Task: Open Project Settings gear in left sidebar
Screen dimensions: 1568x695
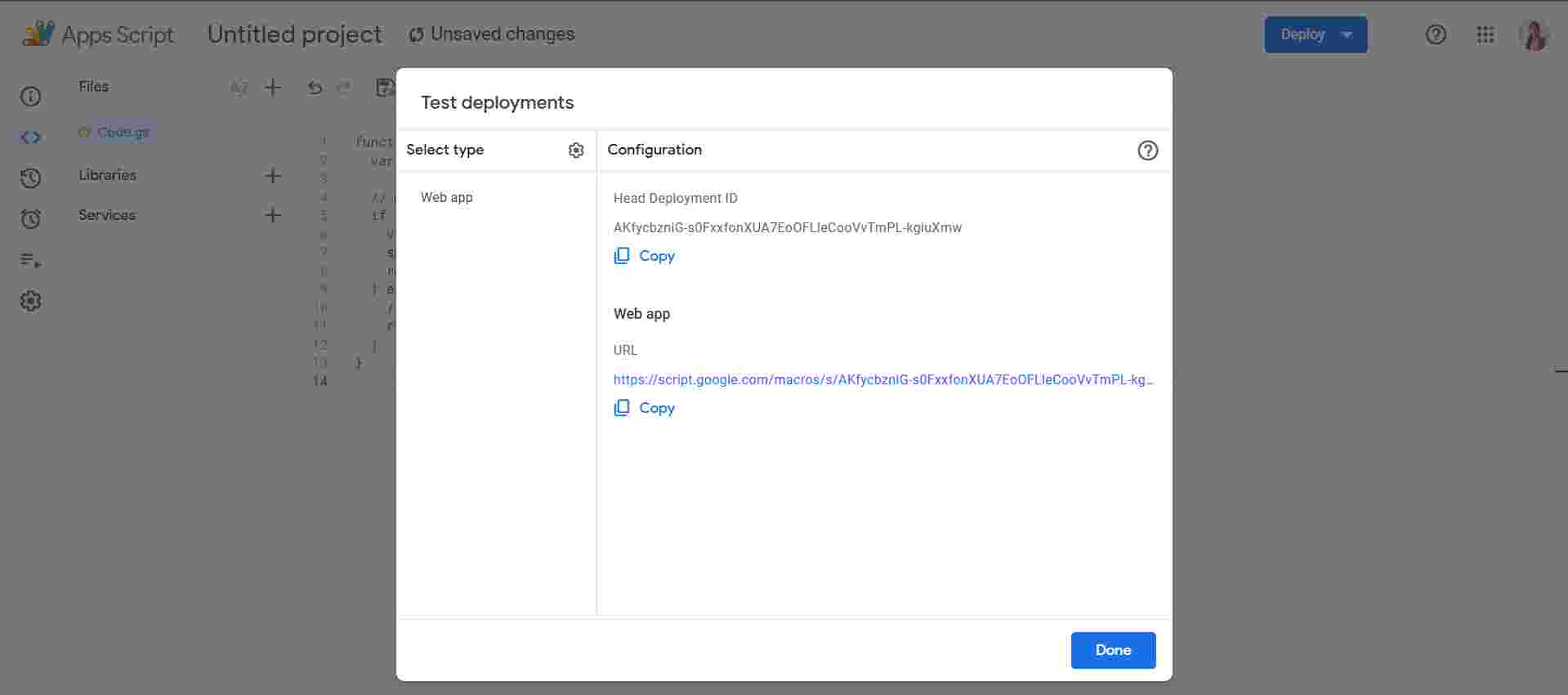Action: [30, 301]
